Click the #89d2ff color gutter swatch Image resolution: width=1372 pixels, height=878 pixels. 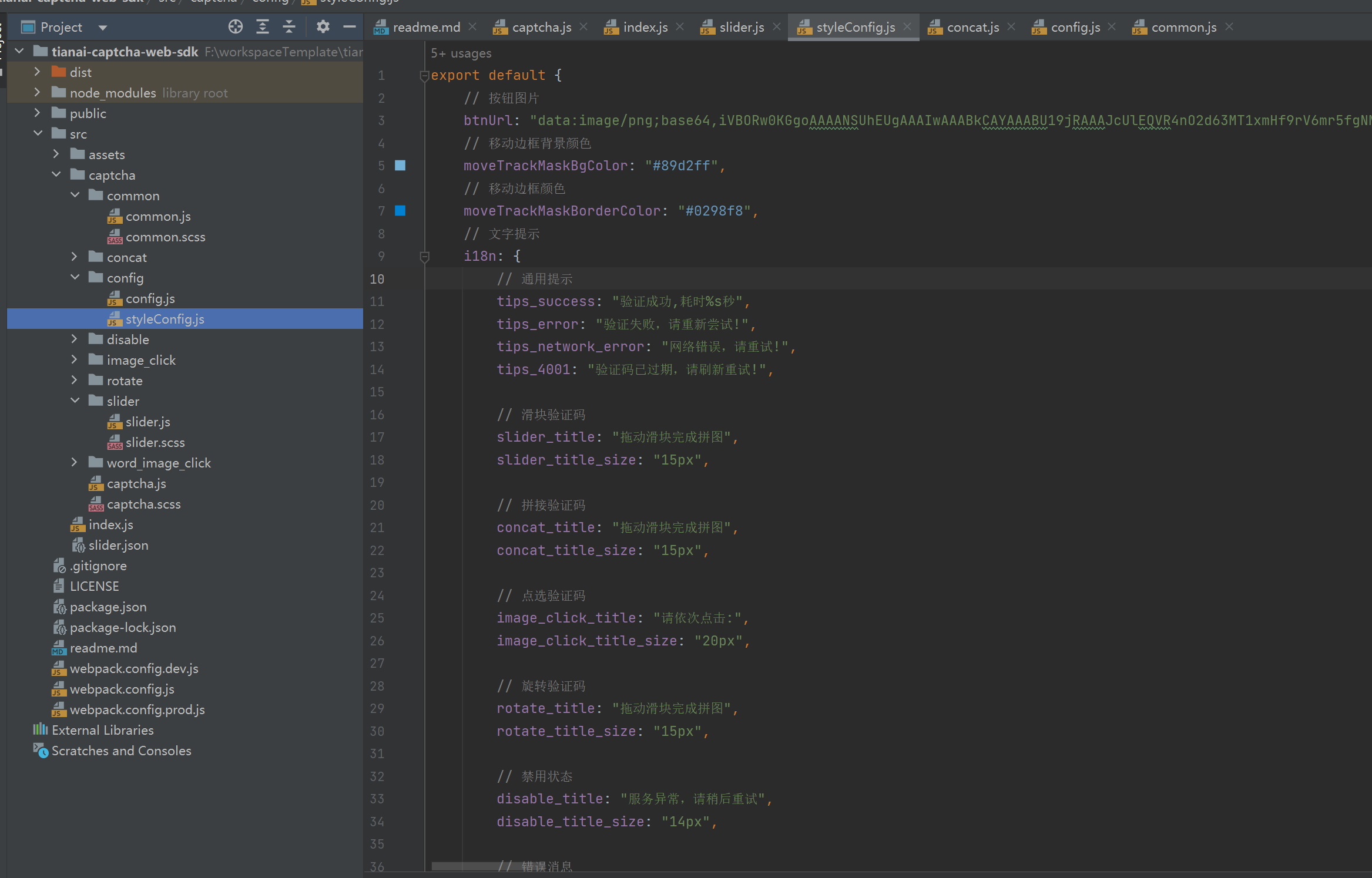point(400,166)
